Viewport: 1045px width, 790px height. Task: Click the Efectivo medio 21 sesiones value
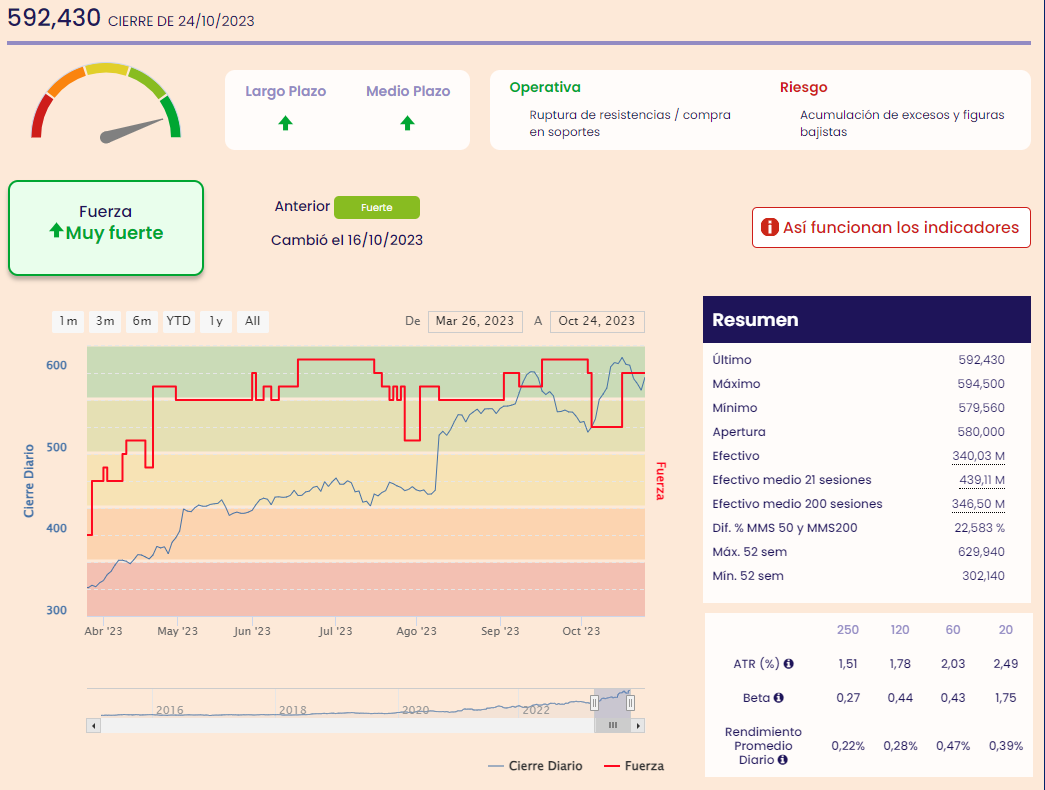pos(984,480)
